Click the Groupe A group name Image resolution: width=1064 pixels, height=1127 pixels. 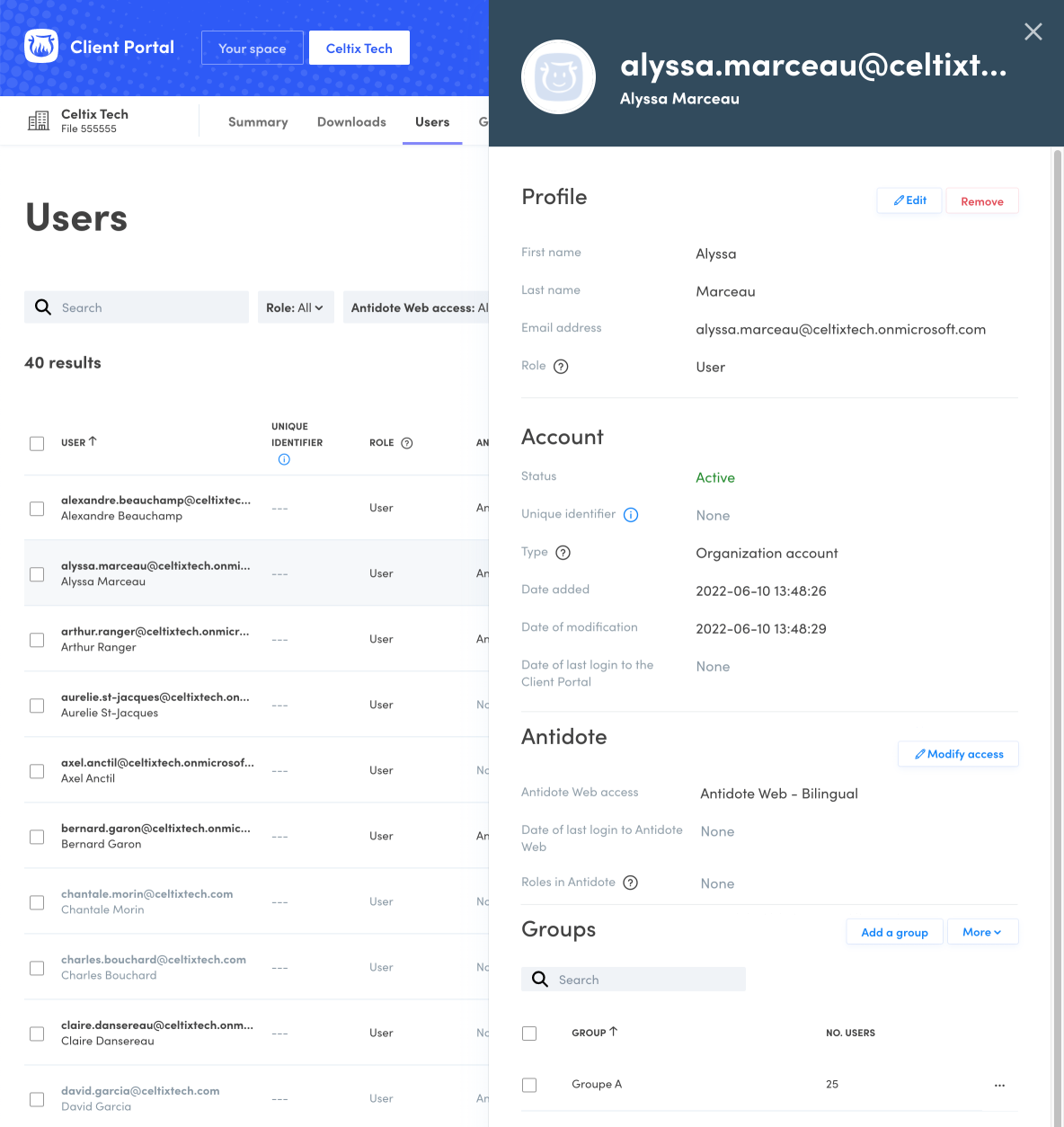pyautogui.click(x=597, y=1084)
